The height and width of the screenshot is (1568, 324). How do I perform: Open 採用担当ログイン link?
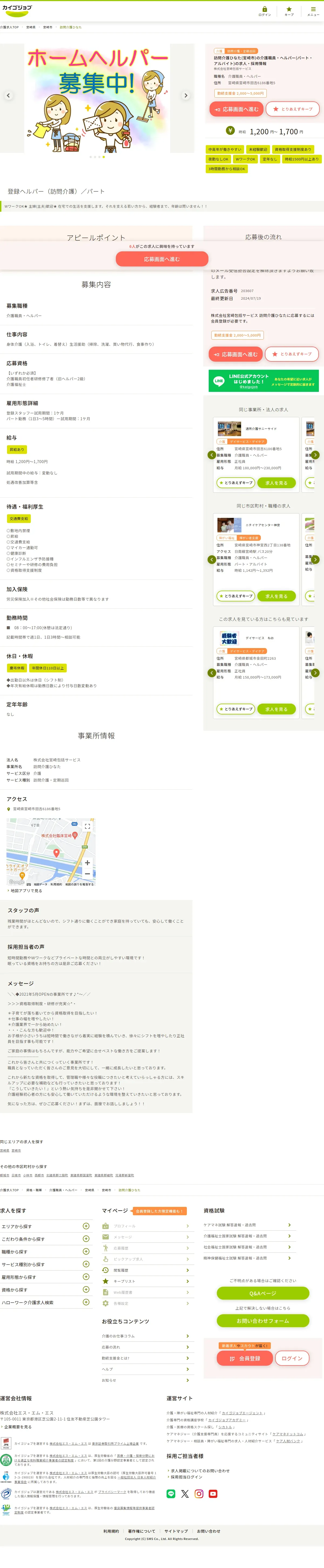click(x=186, y=1477)
